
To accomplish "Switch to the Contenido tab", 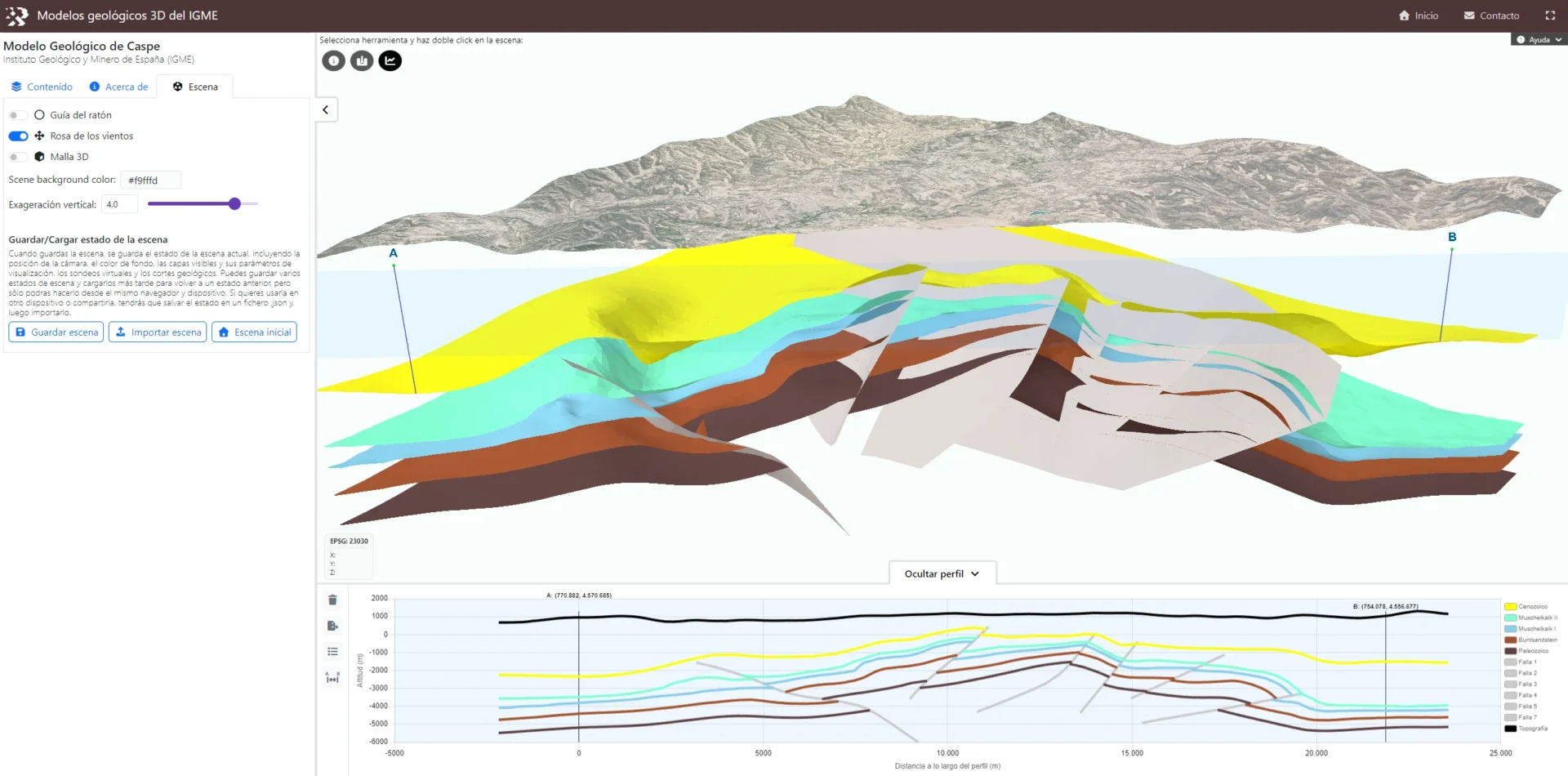I will [42, 87].
